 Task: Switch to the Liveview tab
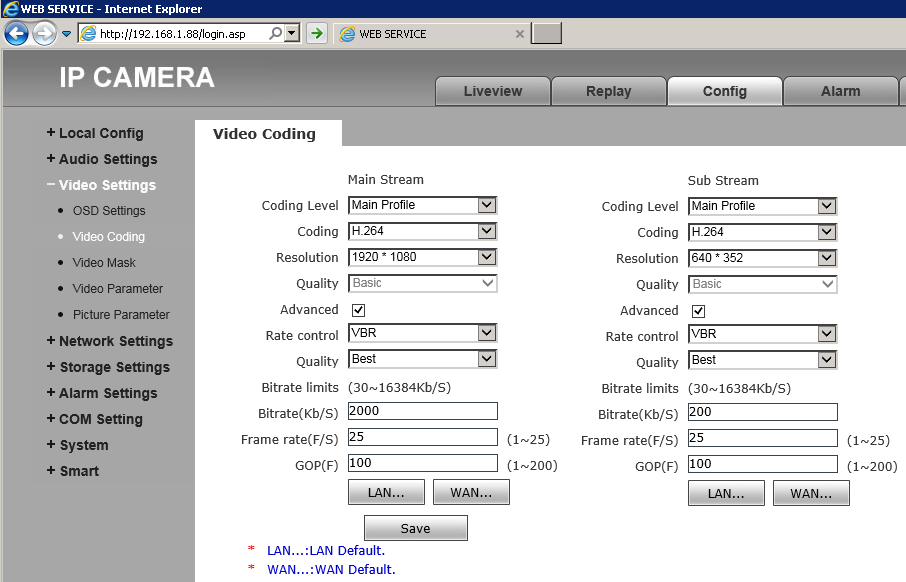click(492, 91)
